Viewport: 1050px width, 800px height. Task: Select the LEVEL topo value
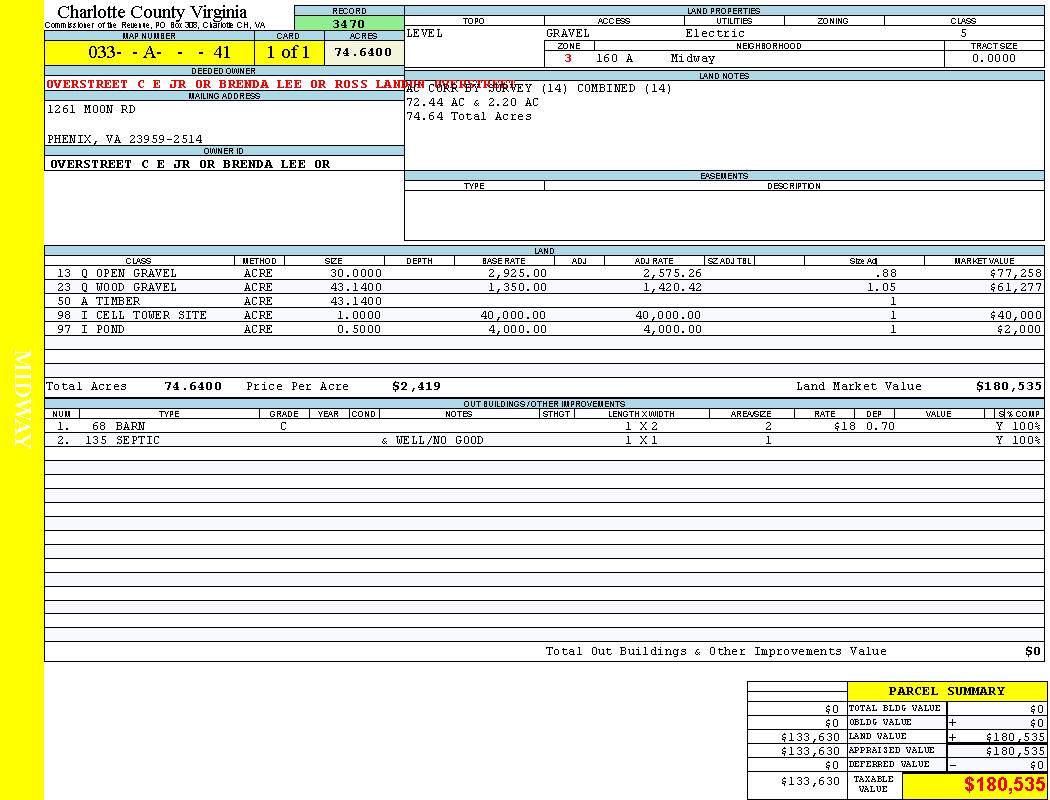tap(424, 33)
